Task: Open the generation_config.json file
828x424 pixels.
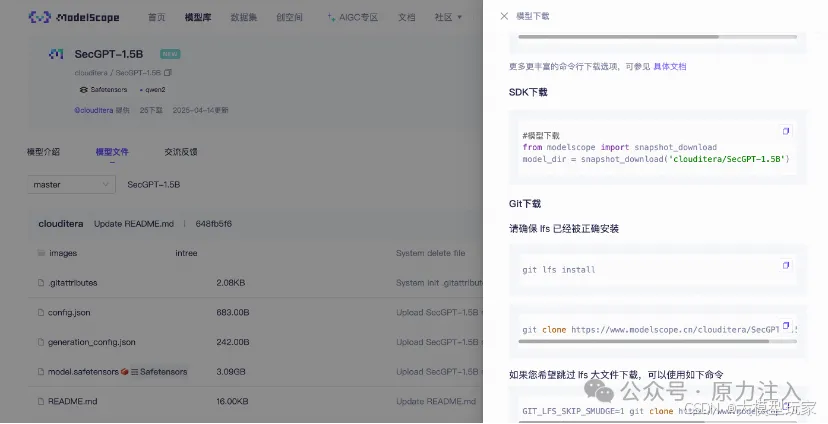Action: 92,342
